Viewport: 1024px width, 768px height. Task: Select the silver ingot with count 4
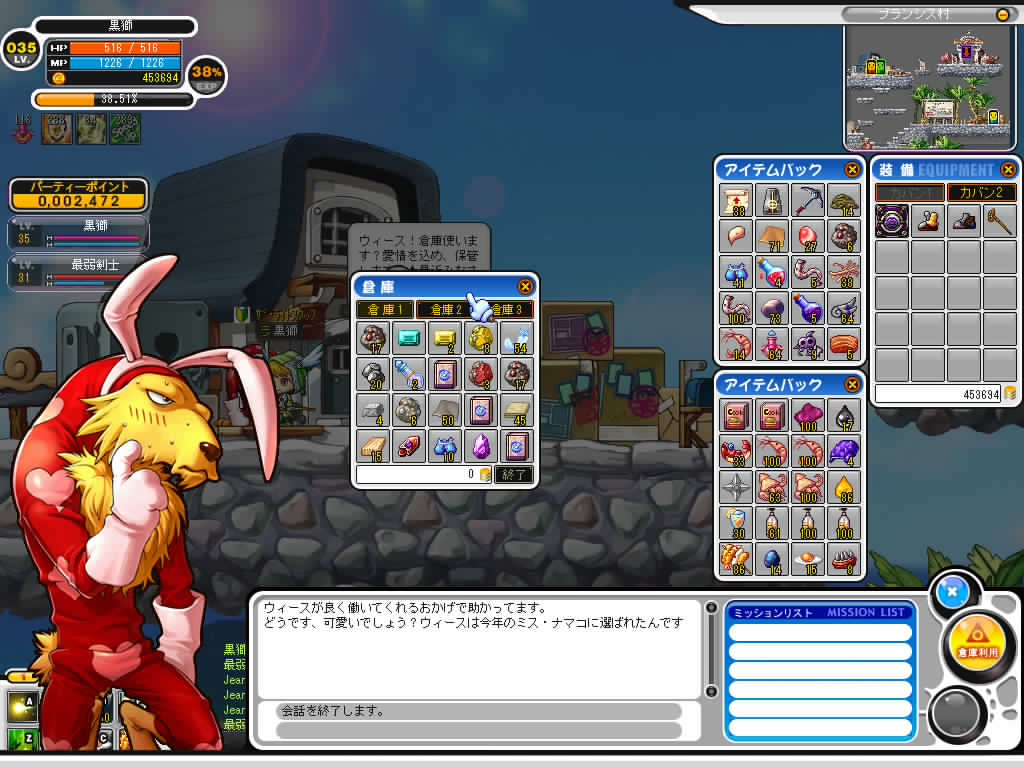coord(373,410)
